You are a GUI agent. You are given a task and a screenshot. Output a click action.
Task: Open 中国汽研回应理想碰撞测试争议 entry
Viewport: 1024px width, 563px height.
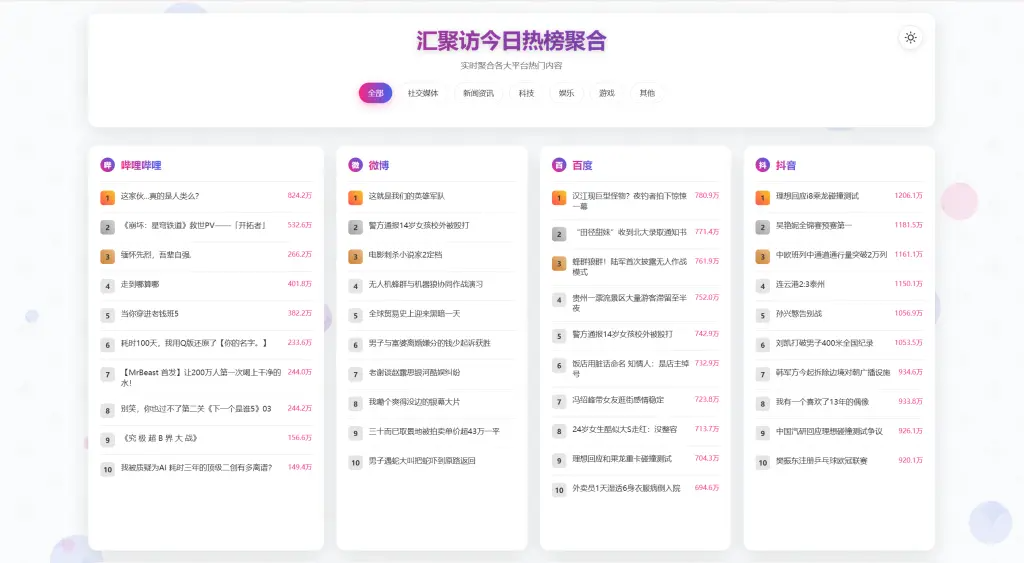click(x=829, y=431)
